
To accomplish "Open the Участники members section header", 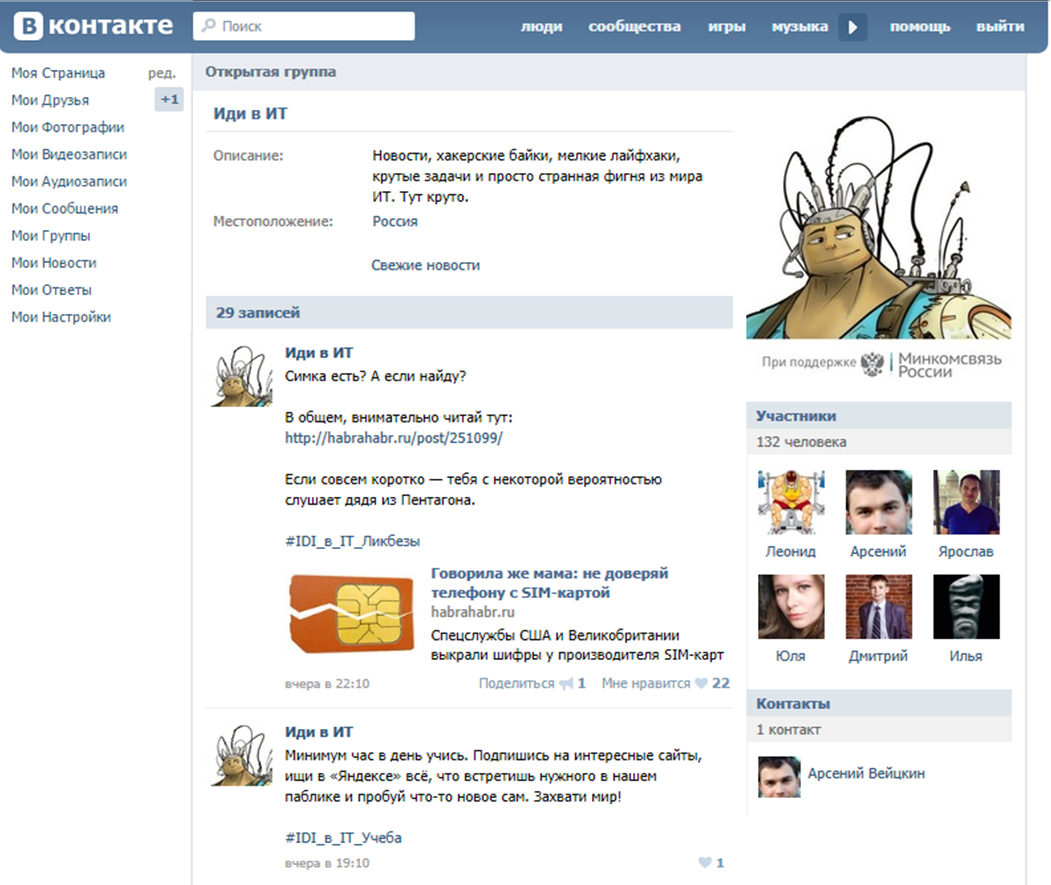I will [x=796, y=416].
